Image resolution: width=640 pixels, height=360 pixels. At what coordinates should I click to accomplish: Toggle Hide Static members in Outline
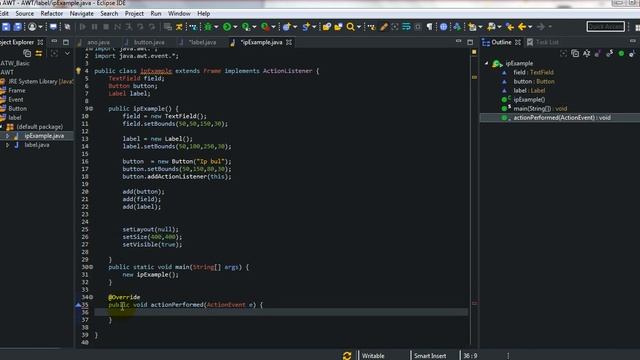610,53
